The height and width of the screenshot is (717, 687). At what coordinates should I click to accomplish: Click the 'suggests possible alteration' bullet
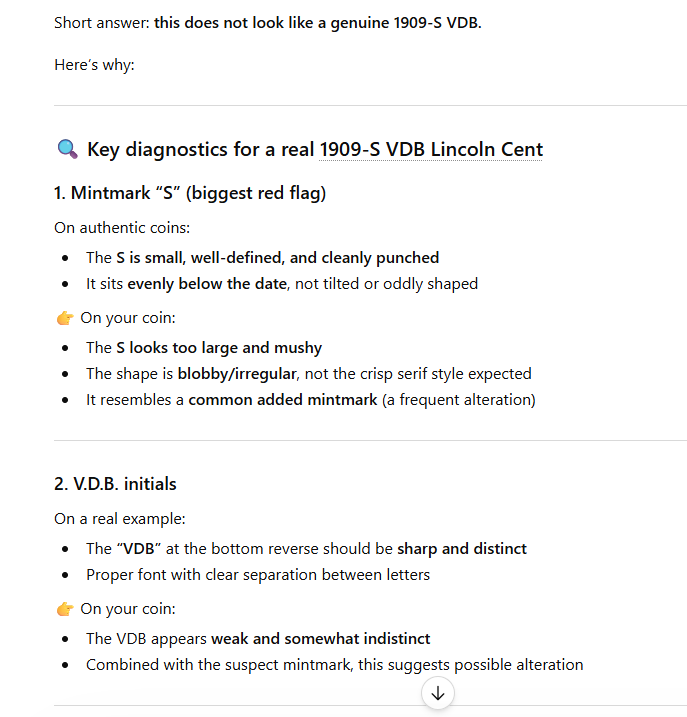pyautogui.click(x=334, y=664)
